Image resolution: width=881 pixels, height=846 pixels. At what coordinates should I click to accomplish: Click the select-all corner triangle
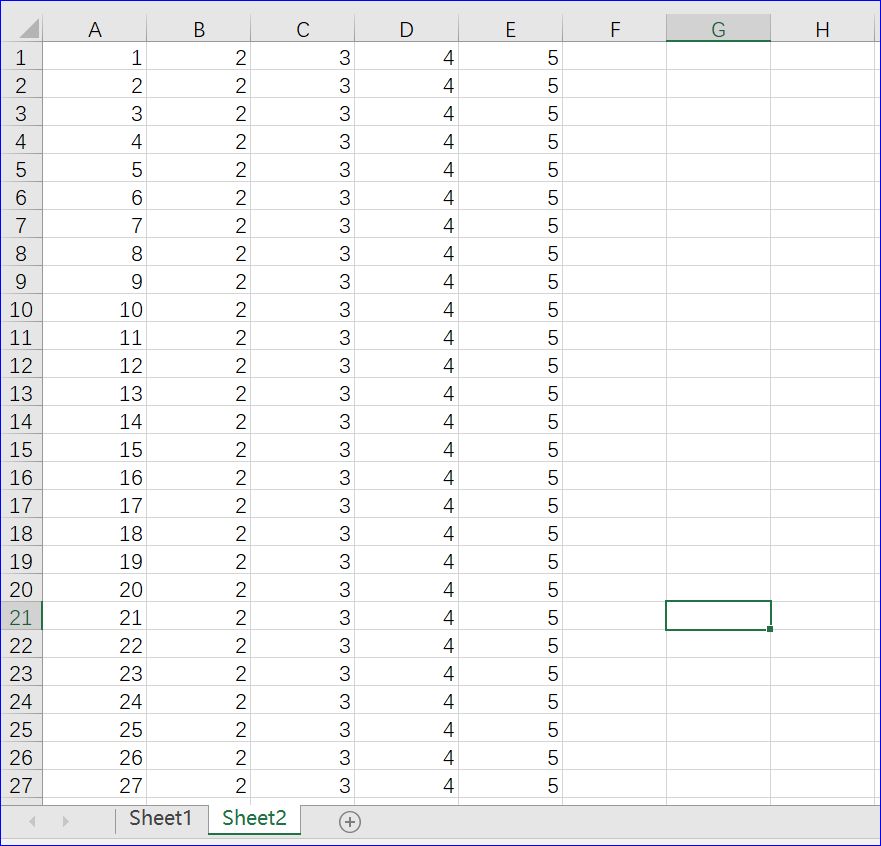(28, 29)
